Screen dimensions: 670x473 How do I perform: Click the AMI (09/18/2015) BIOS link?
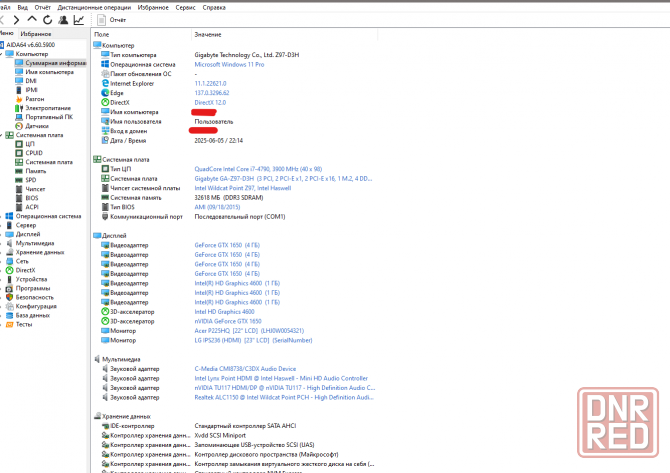217,207
